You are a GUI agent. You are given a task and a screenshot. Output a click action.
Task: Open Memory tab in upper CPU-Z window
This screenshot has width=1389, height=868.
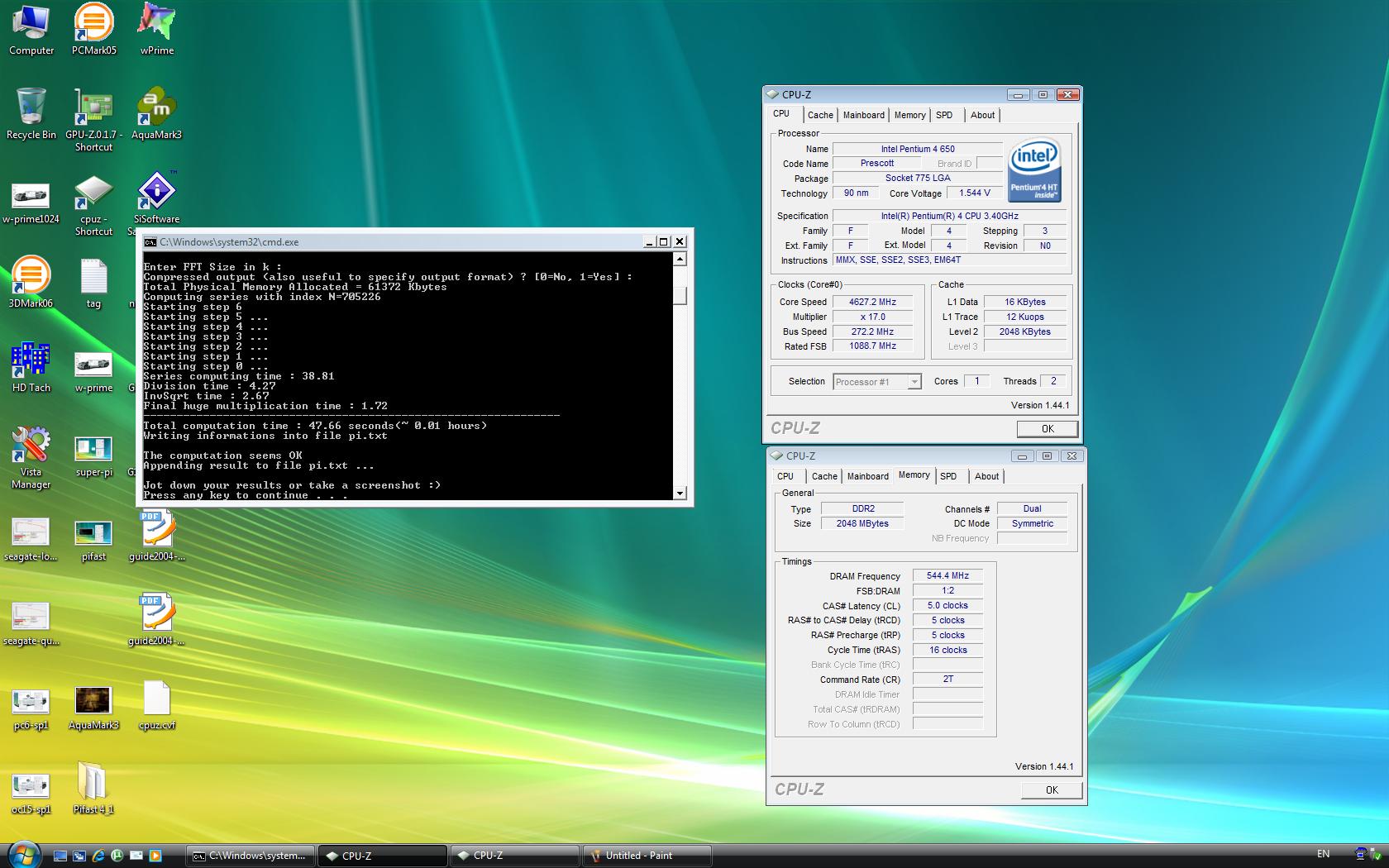coord(909,115)
